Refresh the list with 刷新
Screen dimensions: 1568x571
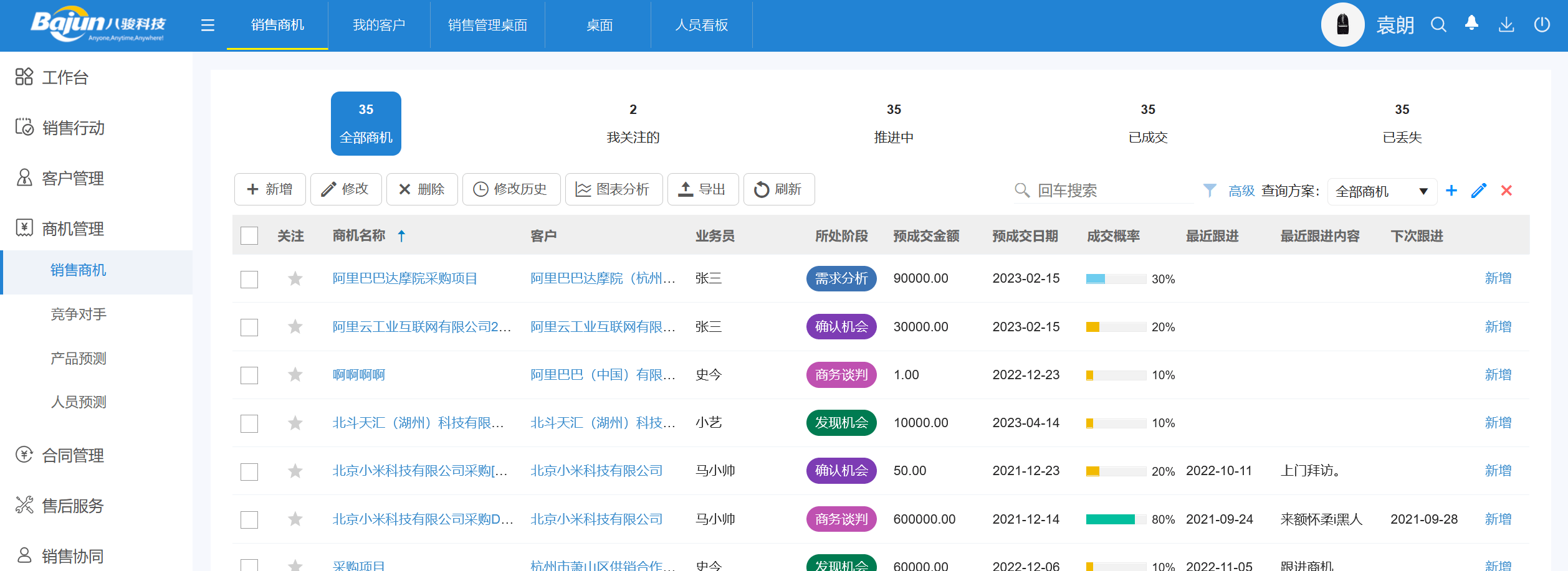tap(778, 189)
